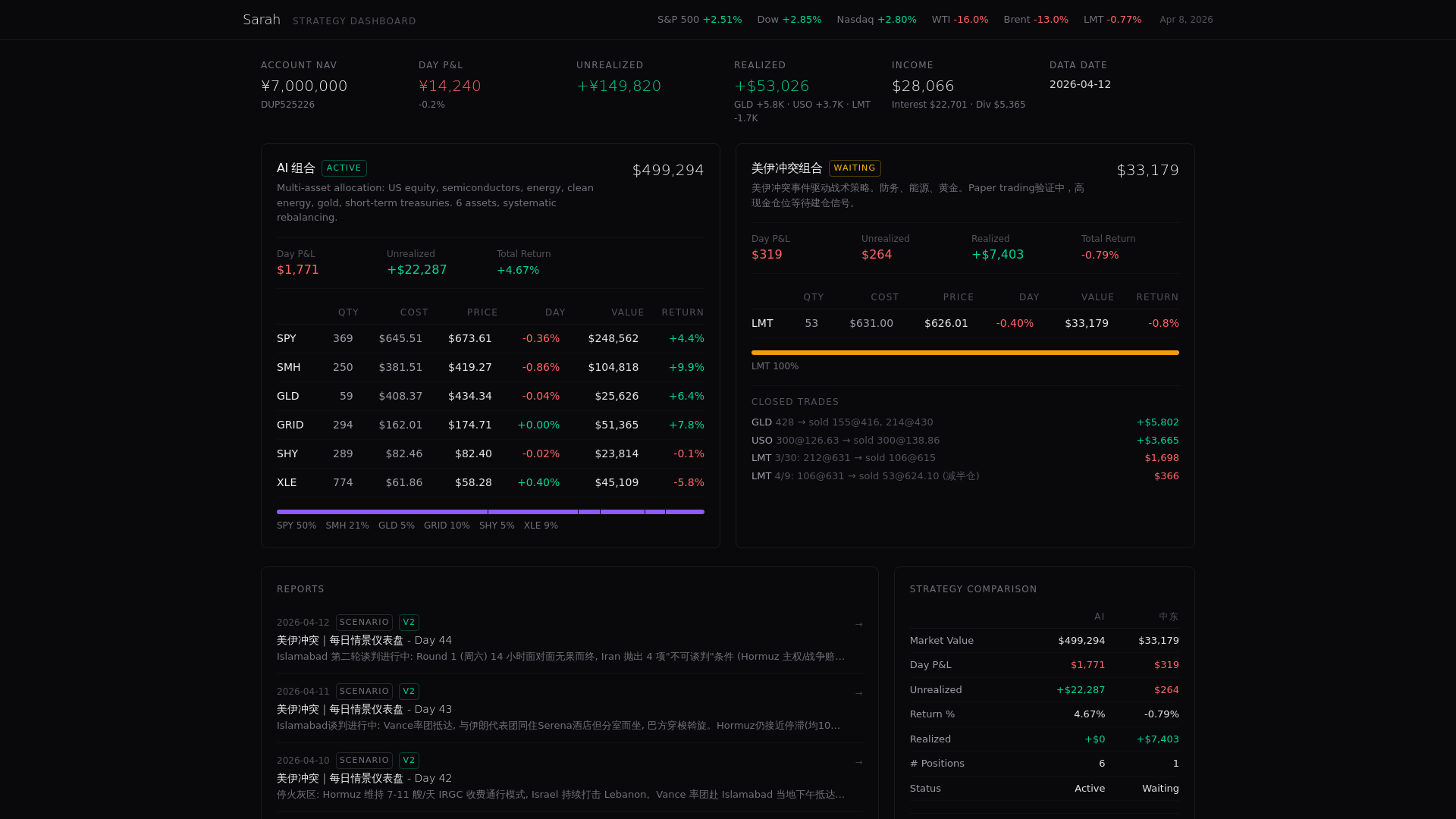Screen dimensions: 1456x819
Task: Click the account ID DUP525226
Action: coord(287,105)
